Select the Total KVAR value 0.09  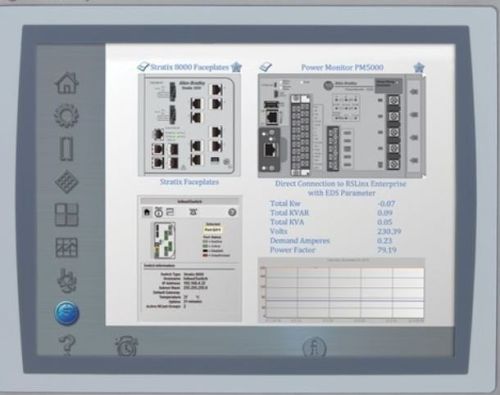pos(385,213)
